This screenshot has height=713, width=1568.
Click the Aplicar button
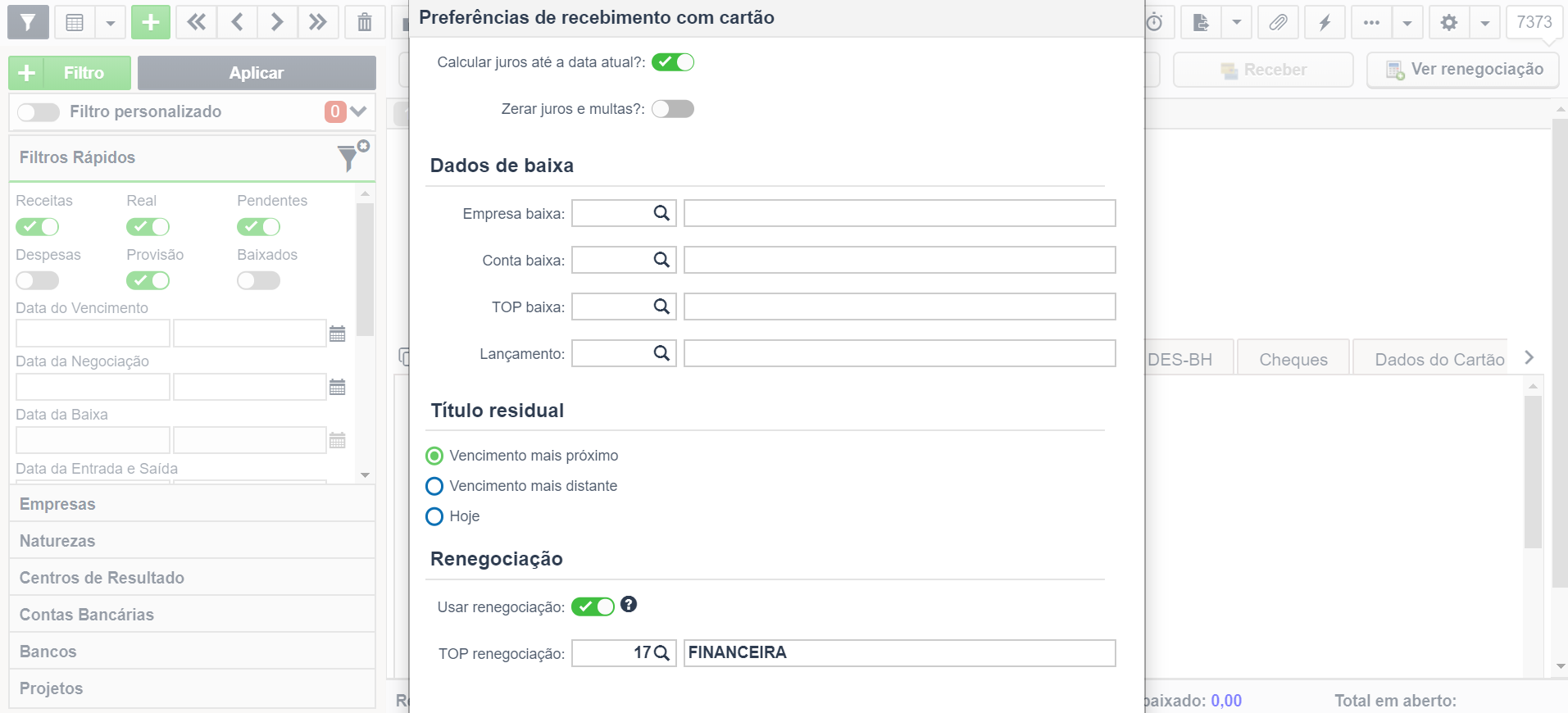click(x=257, y=73)
